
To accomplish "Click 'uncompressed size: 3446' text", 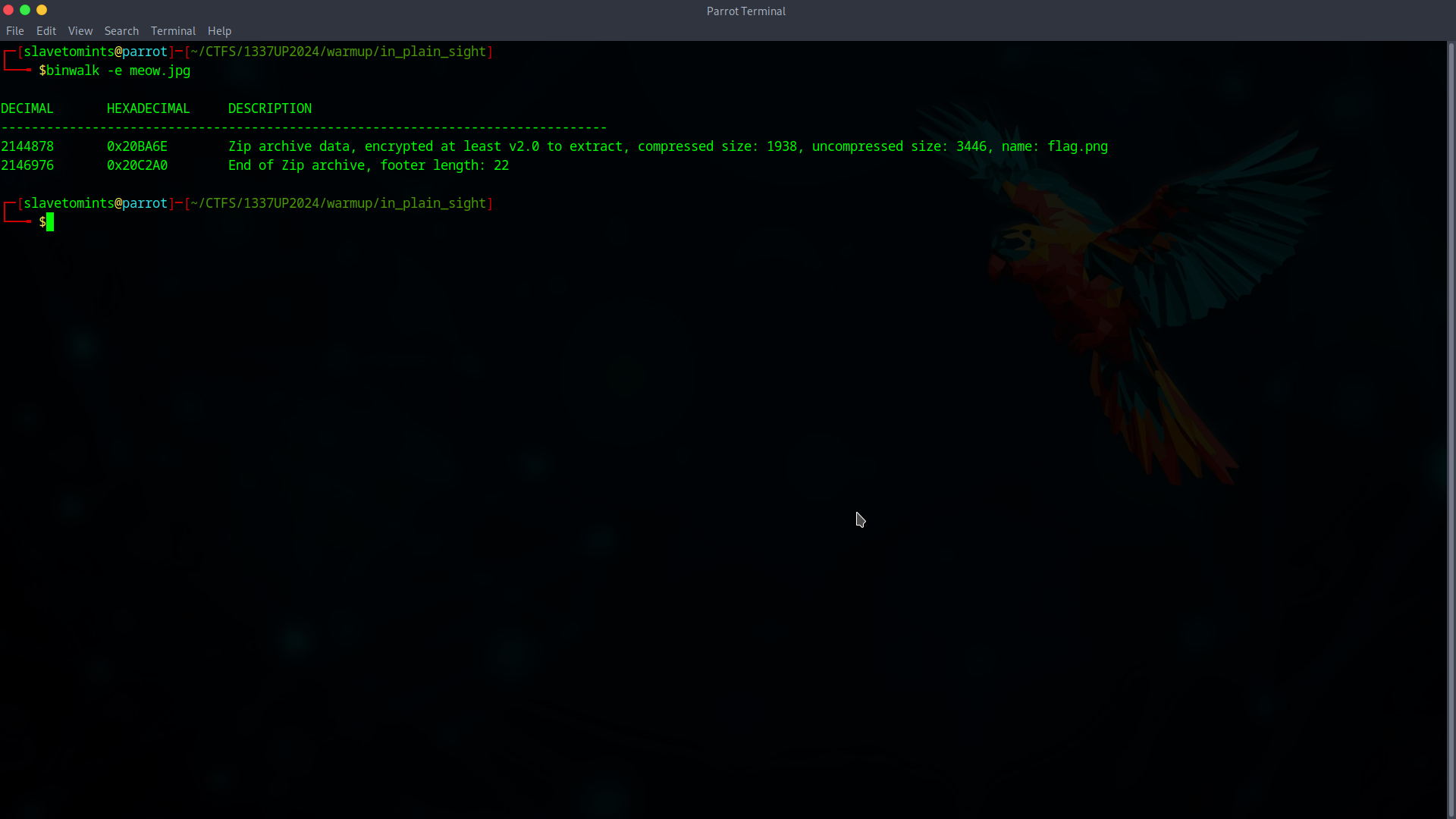I will pyautogui.click(x=899, y=146).
